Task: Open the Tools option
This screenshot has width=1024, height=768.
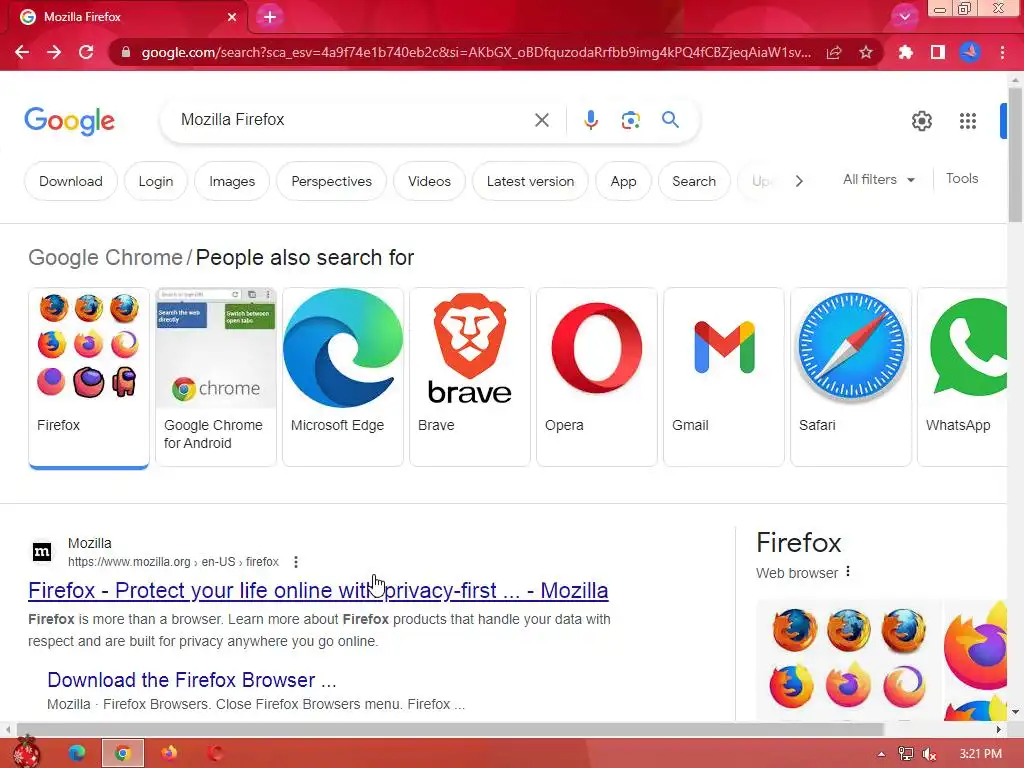Action: coord(962,178)
